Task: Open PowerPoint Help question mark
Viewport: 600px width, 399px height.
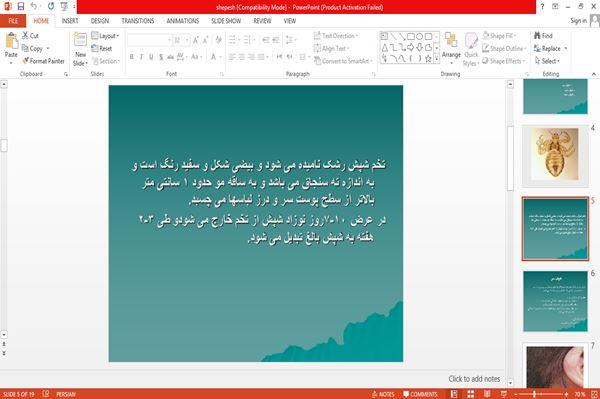Action: coord(542,7)
